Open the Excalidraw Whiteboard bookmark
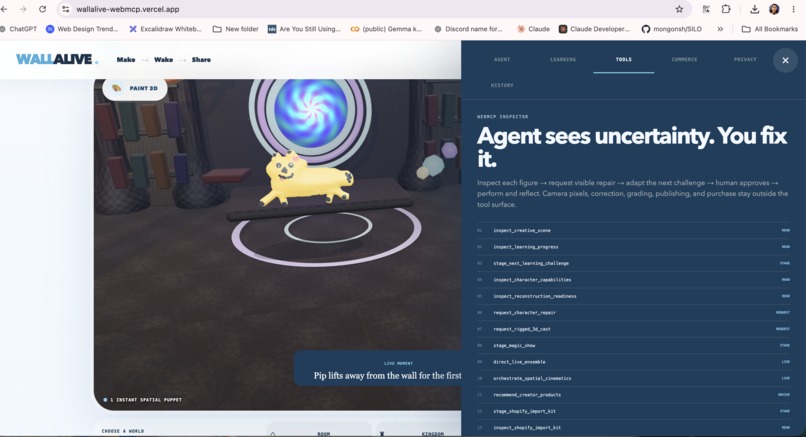806x437 pixels. click(x=166, y=29)
